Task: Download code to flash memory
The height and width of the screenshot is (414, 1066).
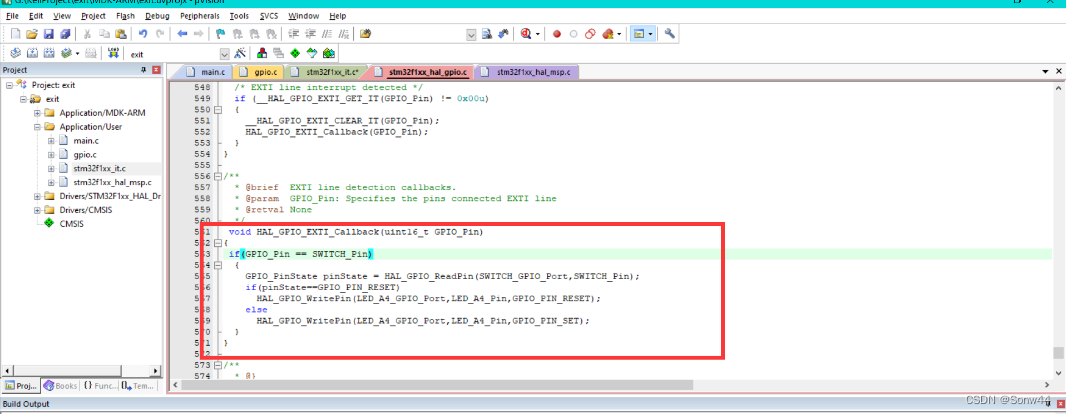Action: click(114, 53)
